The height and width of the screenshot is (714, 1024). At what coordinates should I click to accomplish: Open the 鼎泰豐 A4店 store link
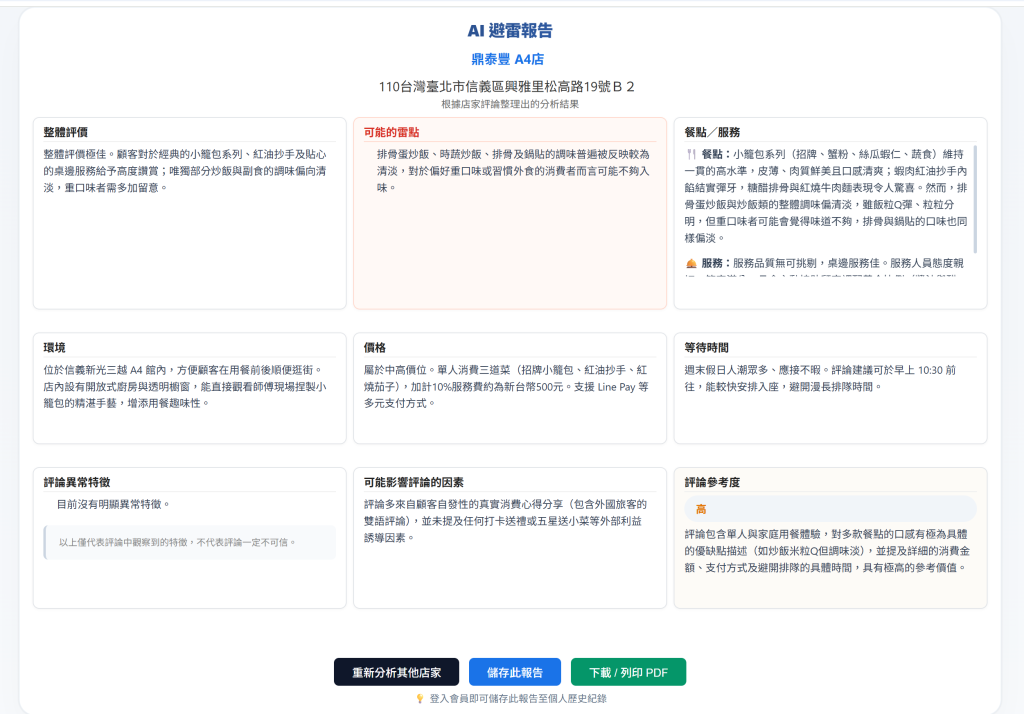(x=507, y=59)
